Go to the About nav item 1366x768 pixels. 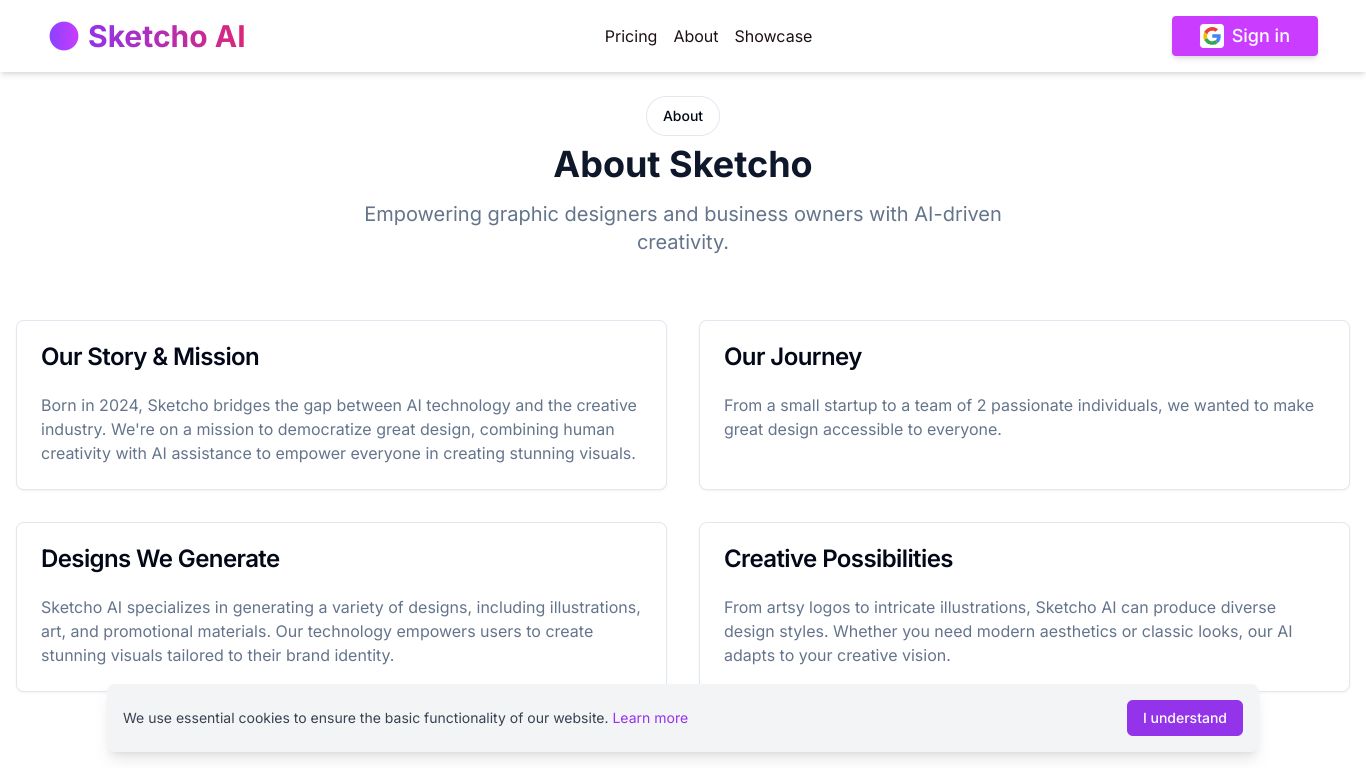[696, 36]
